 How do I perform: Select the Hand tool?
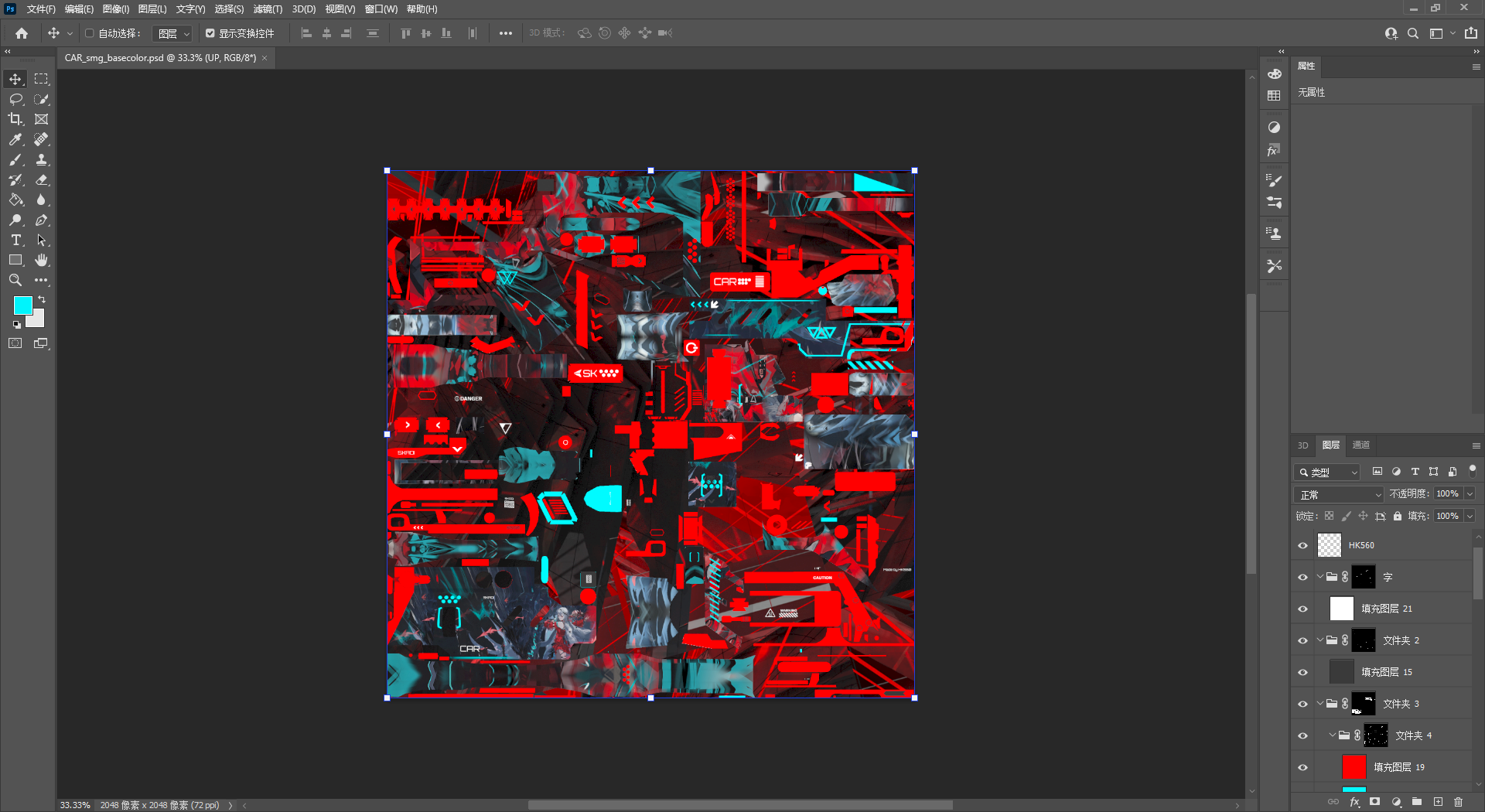pyautogui.click(x=41, y=260)
